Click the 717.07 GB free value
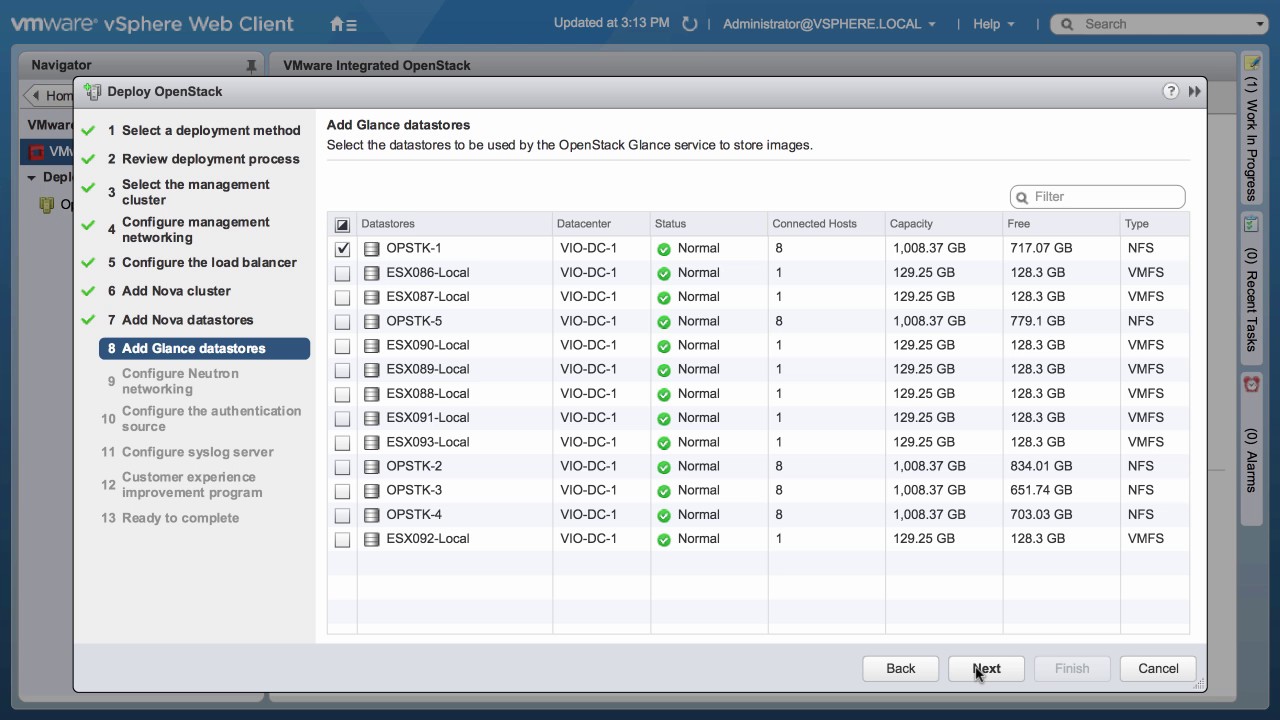 [1041, 248]
